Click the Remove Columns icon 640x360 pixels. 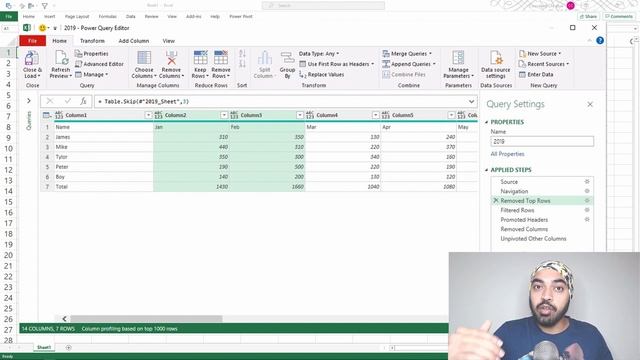coord(171,58)
